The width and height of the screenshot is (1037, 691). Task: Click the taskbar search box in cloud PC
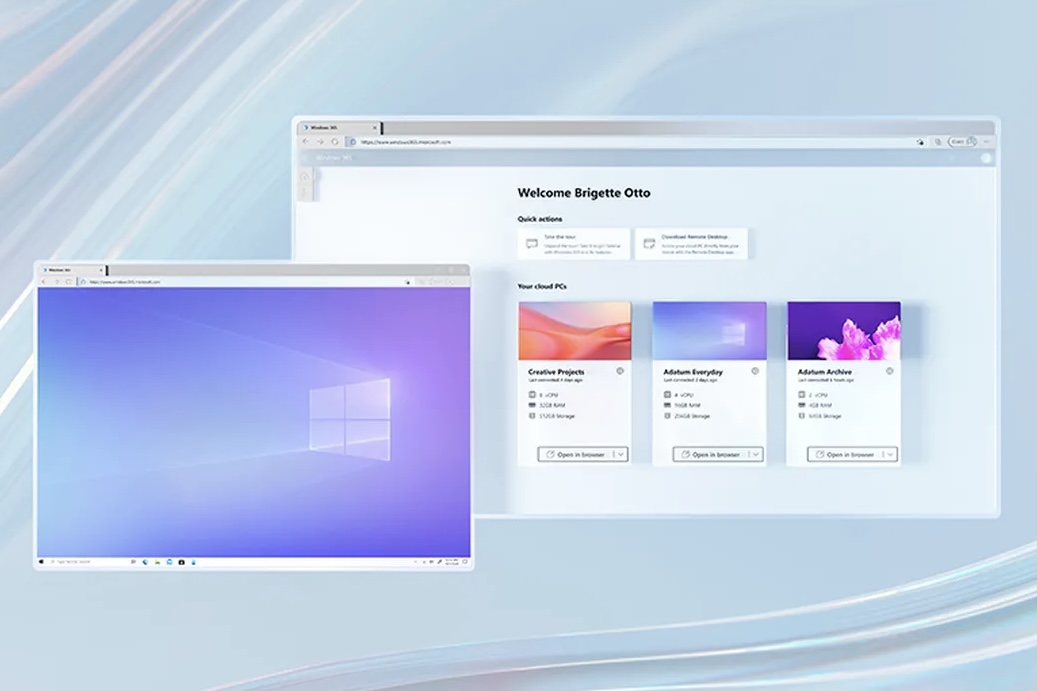pyautogui.click(x=87, y=562)
